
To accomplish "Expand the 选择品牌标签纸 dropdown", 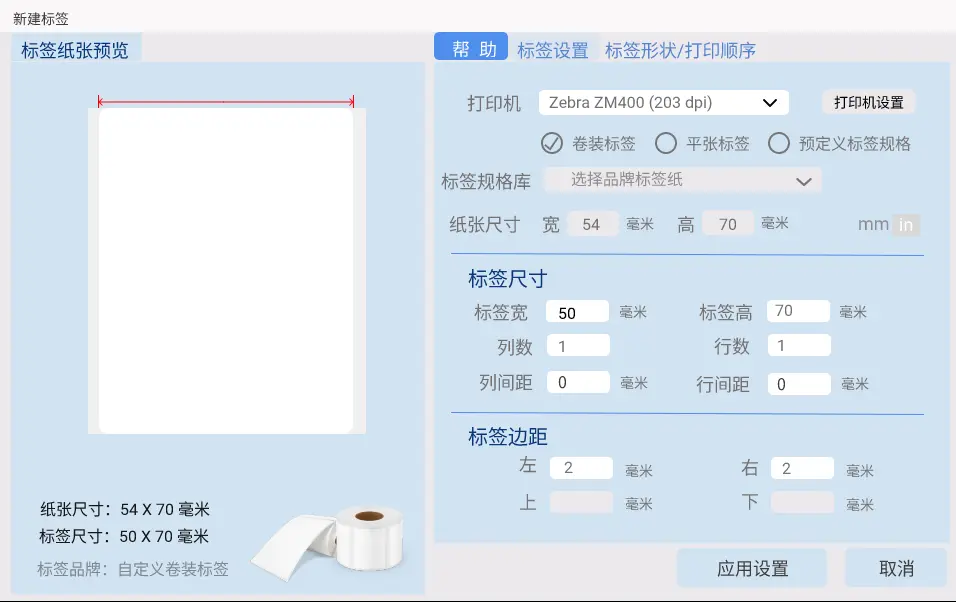I will (x=682, y=180).
